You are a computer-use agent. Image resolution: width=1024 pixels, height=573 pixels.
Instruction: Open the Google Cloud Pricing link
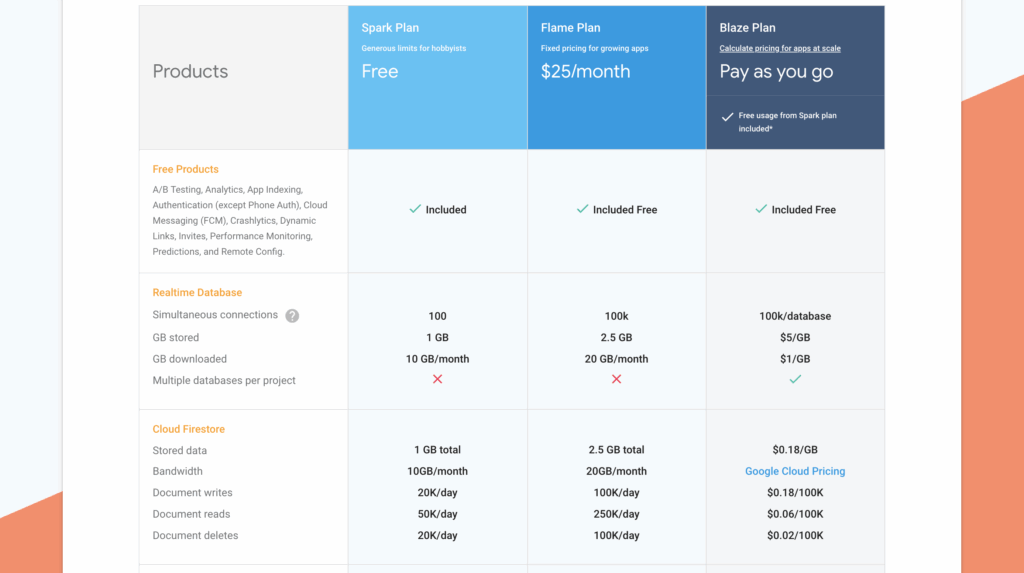795,471
